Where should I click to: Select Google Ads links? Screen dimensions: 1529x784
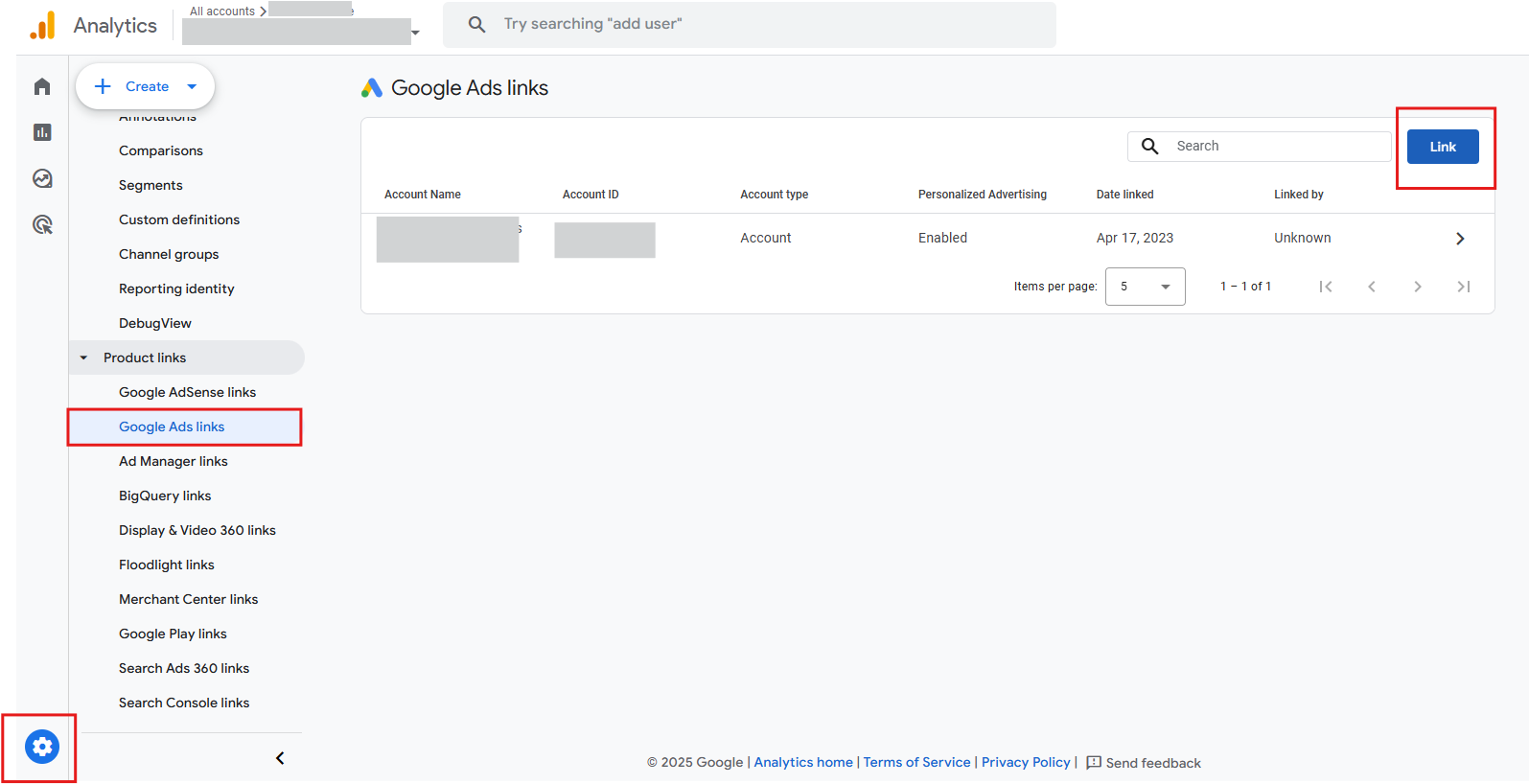coord(172,427)
